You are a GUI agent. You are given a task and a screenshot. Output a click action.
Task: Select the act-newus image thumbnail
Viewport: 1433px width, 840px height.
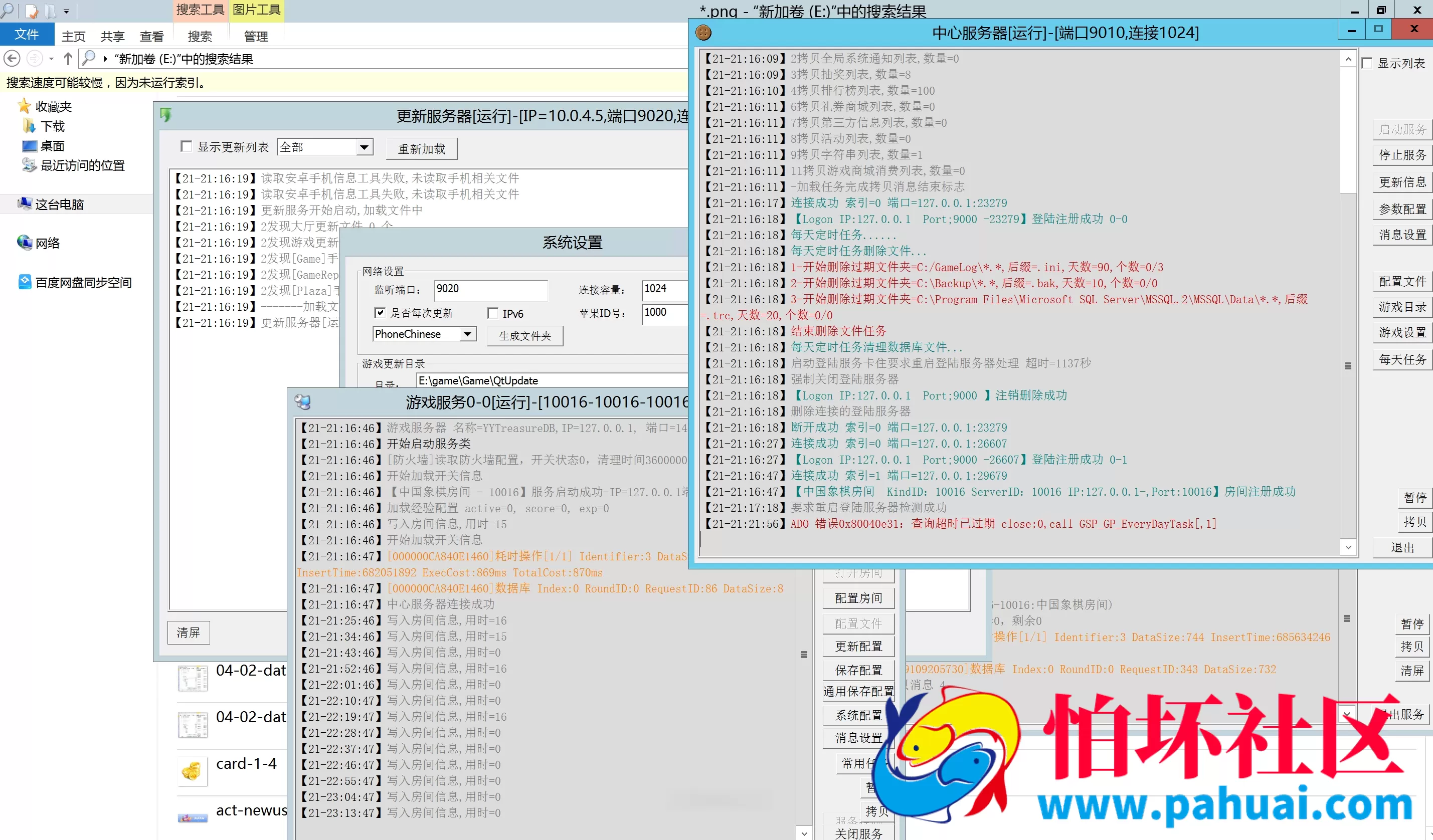click(192, 818)
